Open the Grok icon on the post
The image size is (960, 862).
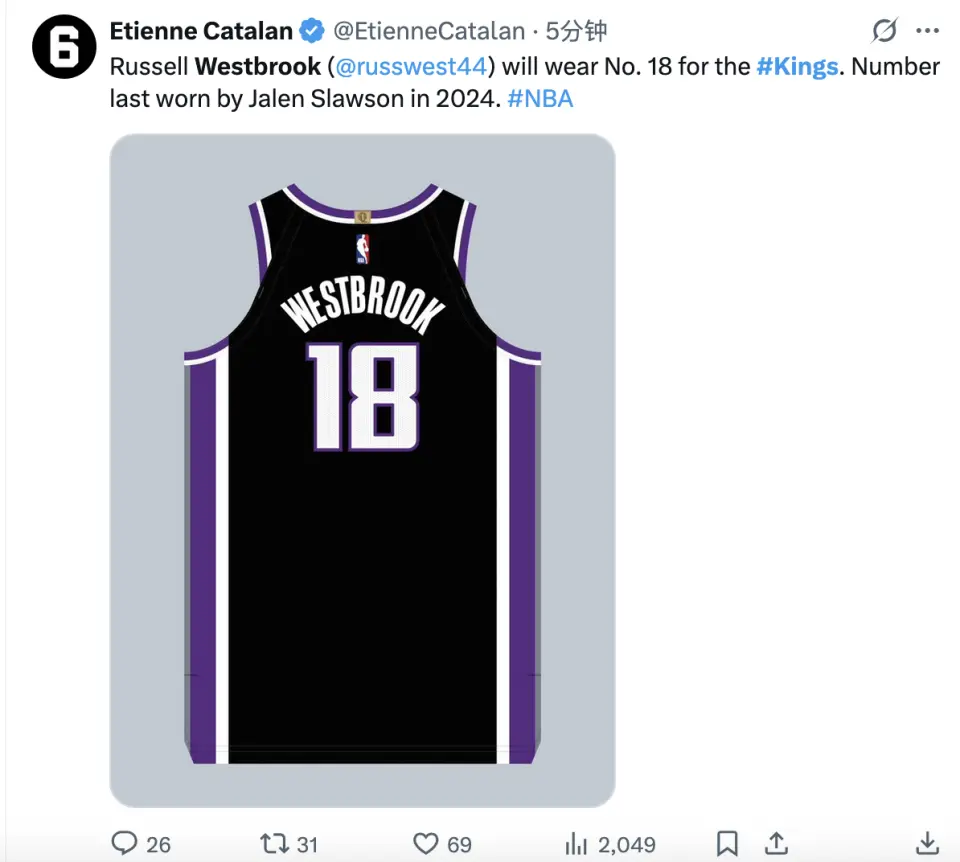(x=885, y=31)
